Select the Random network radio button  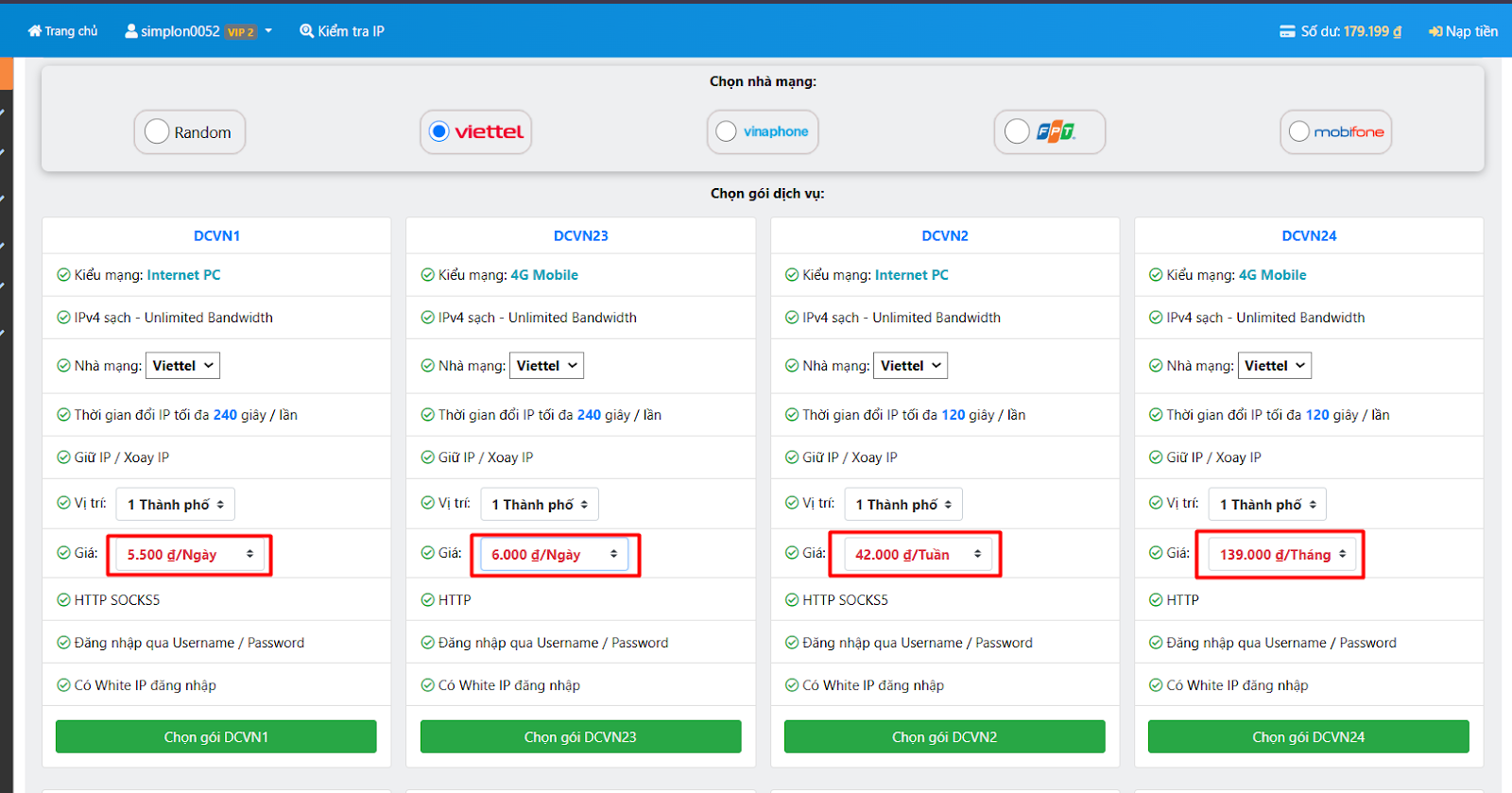pos(157,131)
